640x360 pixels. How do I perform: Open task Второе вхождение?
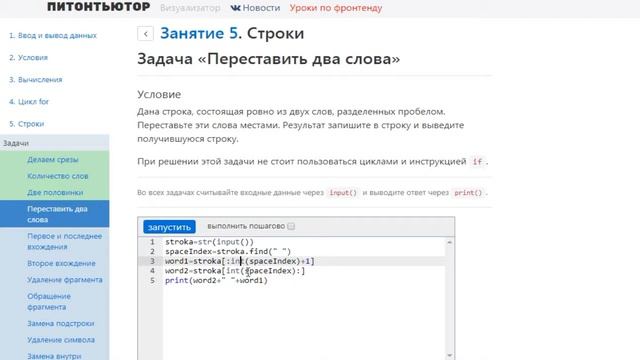tap(61, 263)
